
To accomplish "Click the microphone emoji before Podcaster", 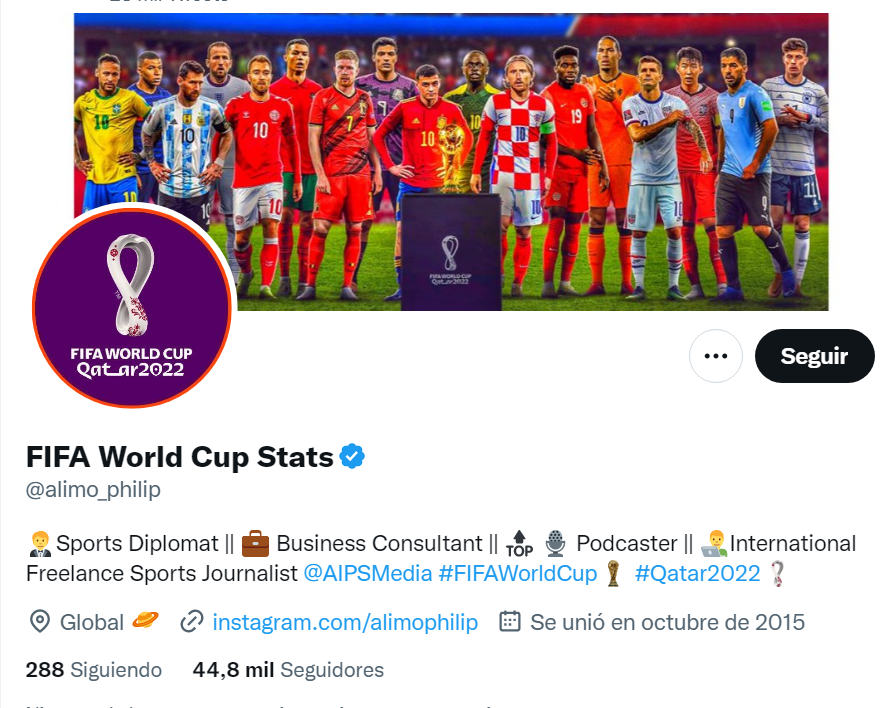I will pyautogui.click(x=555, y=544).
